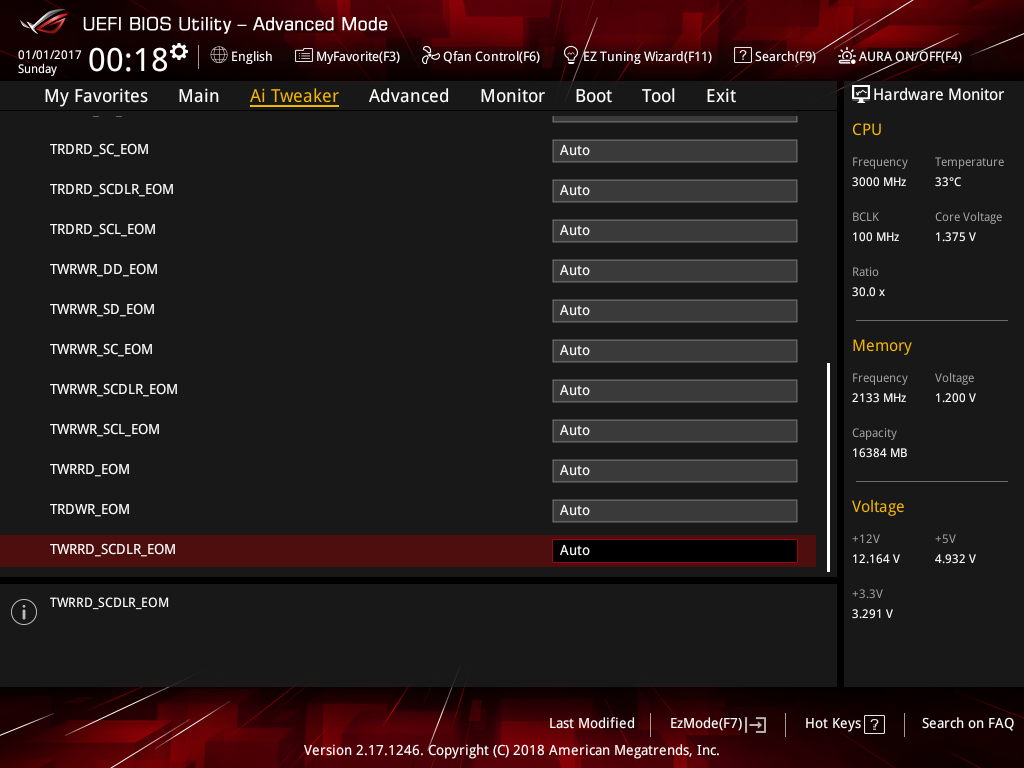Edit TWRWR_SC_EOM Auto field
The height and width of the screenshot is (768, 1024).
coord(675,350)
